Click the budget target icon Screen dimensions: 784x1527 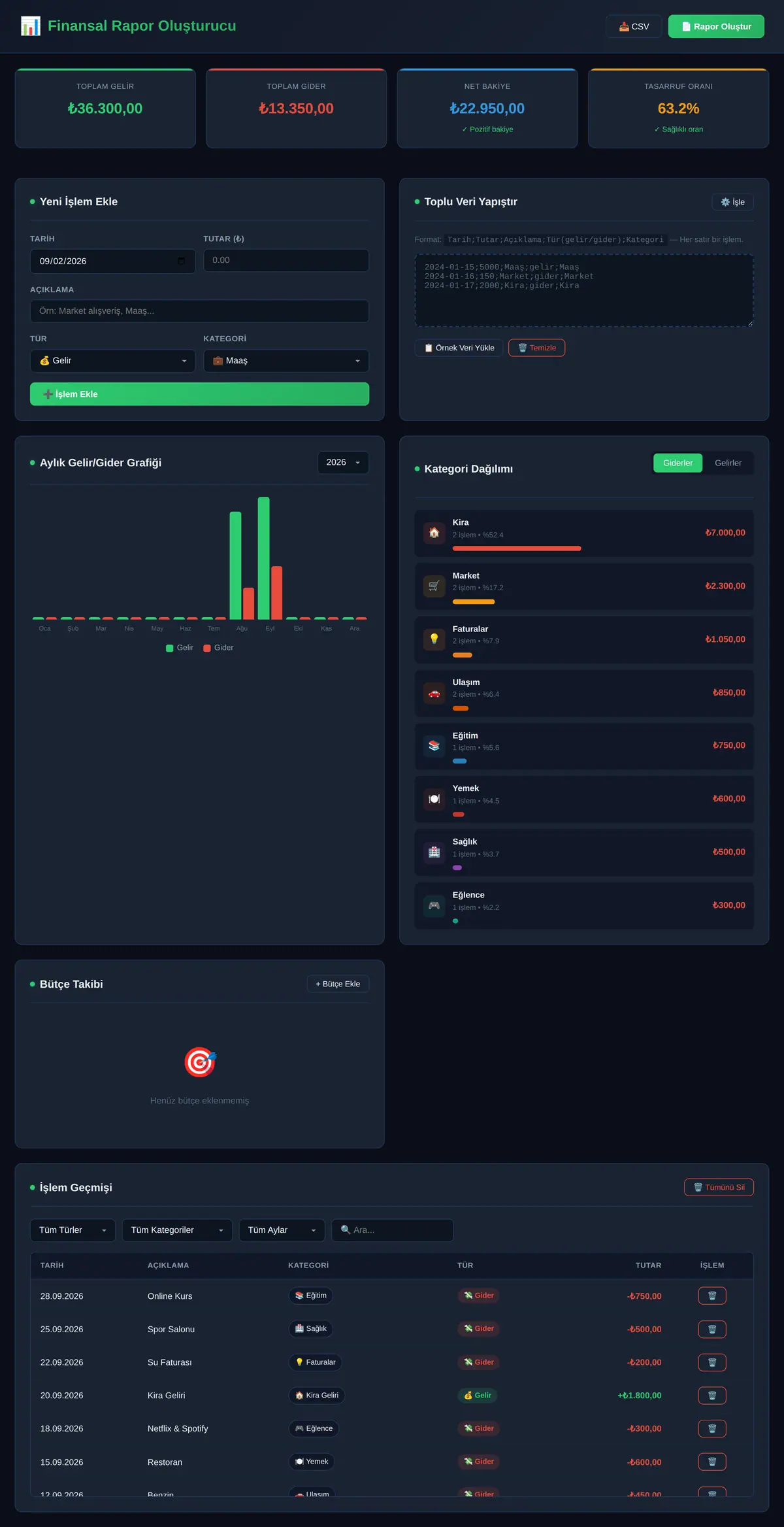click(x=200, y=1062)
